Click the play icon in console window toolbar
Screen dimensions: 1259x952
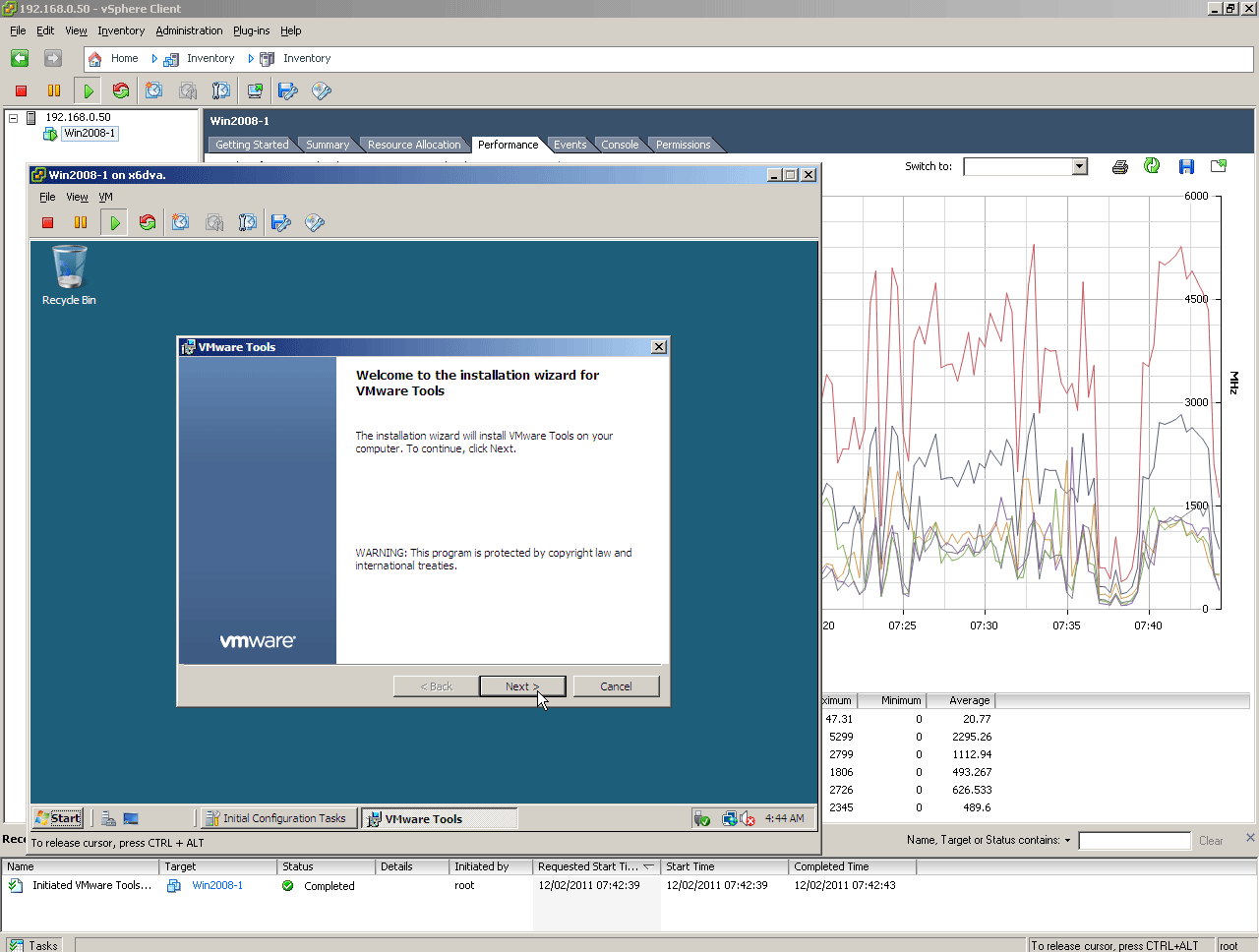click(115, 222)
